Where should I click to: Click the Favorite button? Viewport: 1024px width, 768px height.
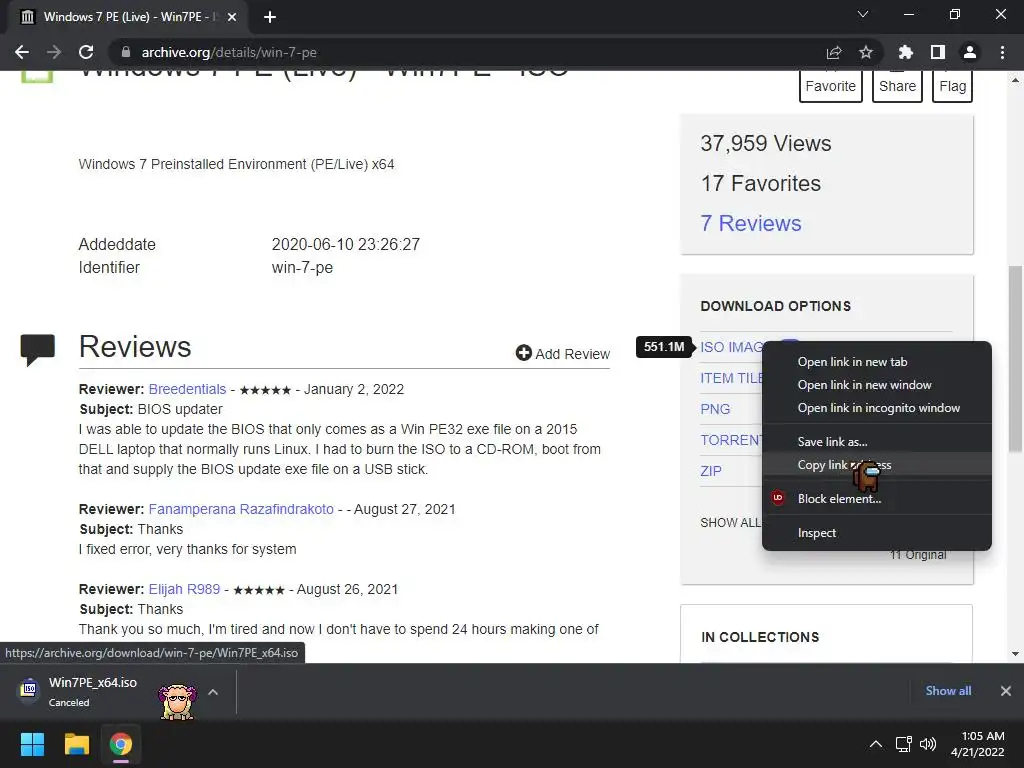(x=830, y=86)
